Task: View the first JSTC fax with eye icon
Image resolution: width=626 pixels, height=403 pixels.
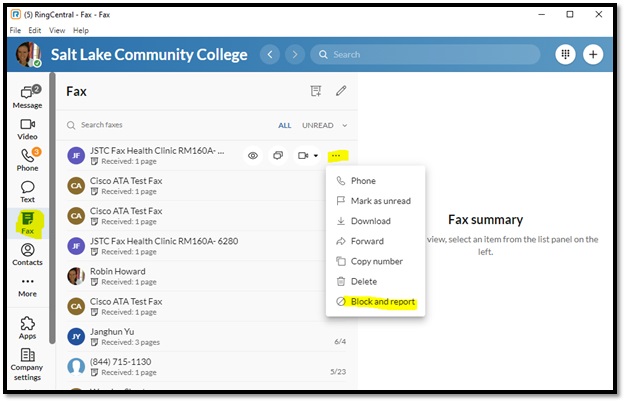Action: [x=253, y=156]
